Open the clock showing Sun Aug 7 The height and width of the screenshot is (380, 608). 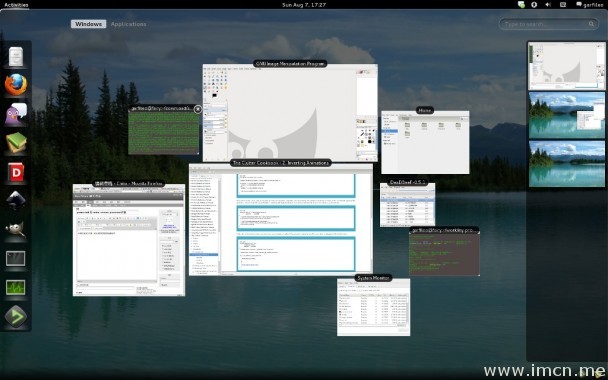coord(304,5)
